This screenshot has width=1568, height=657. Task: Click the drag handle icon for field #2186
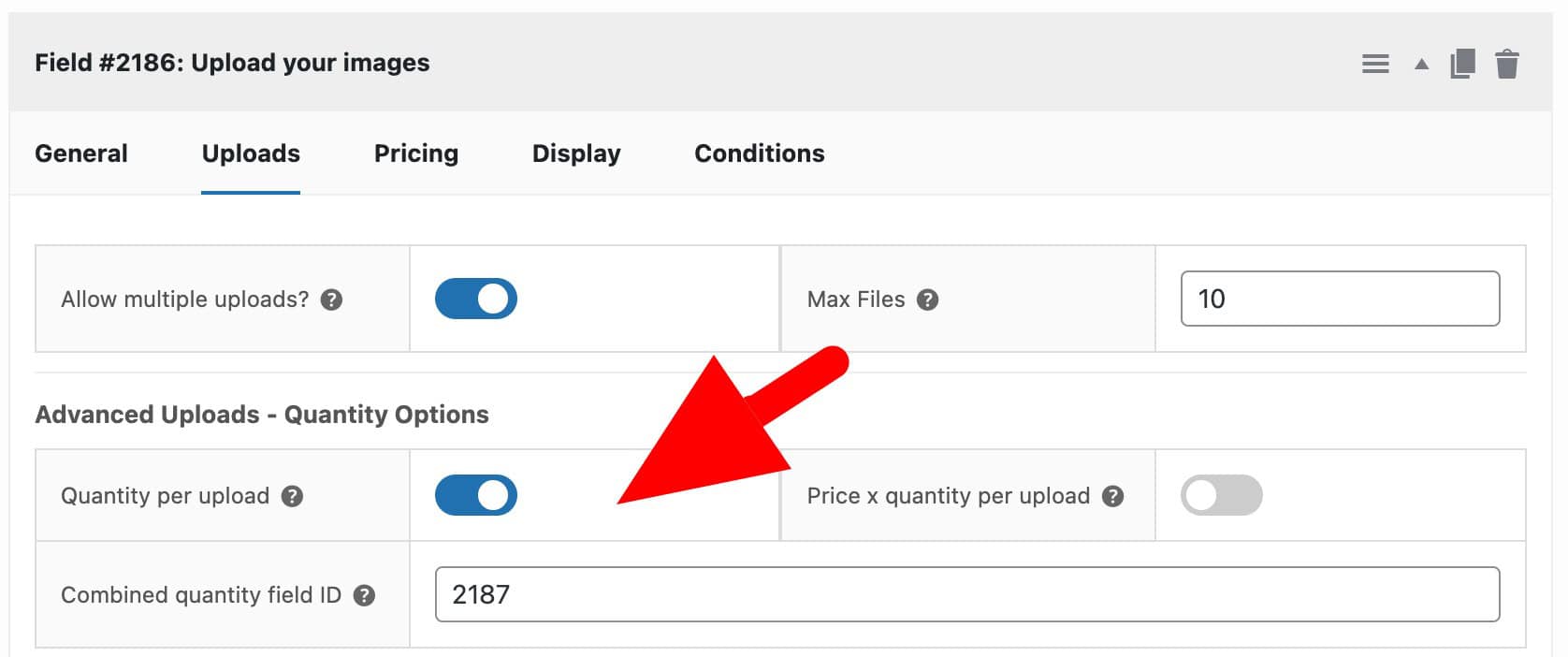(x=1375, y=63)
